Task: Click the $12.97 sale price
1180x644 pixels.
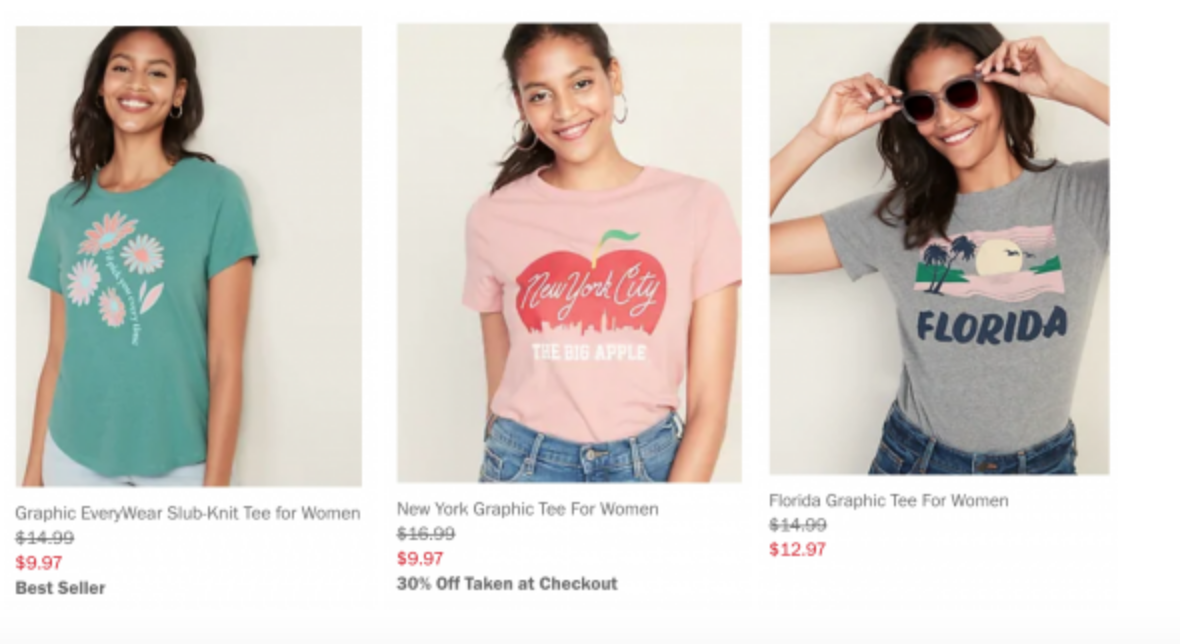Action: click(x=797, y=549)
